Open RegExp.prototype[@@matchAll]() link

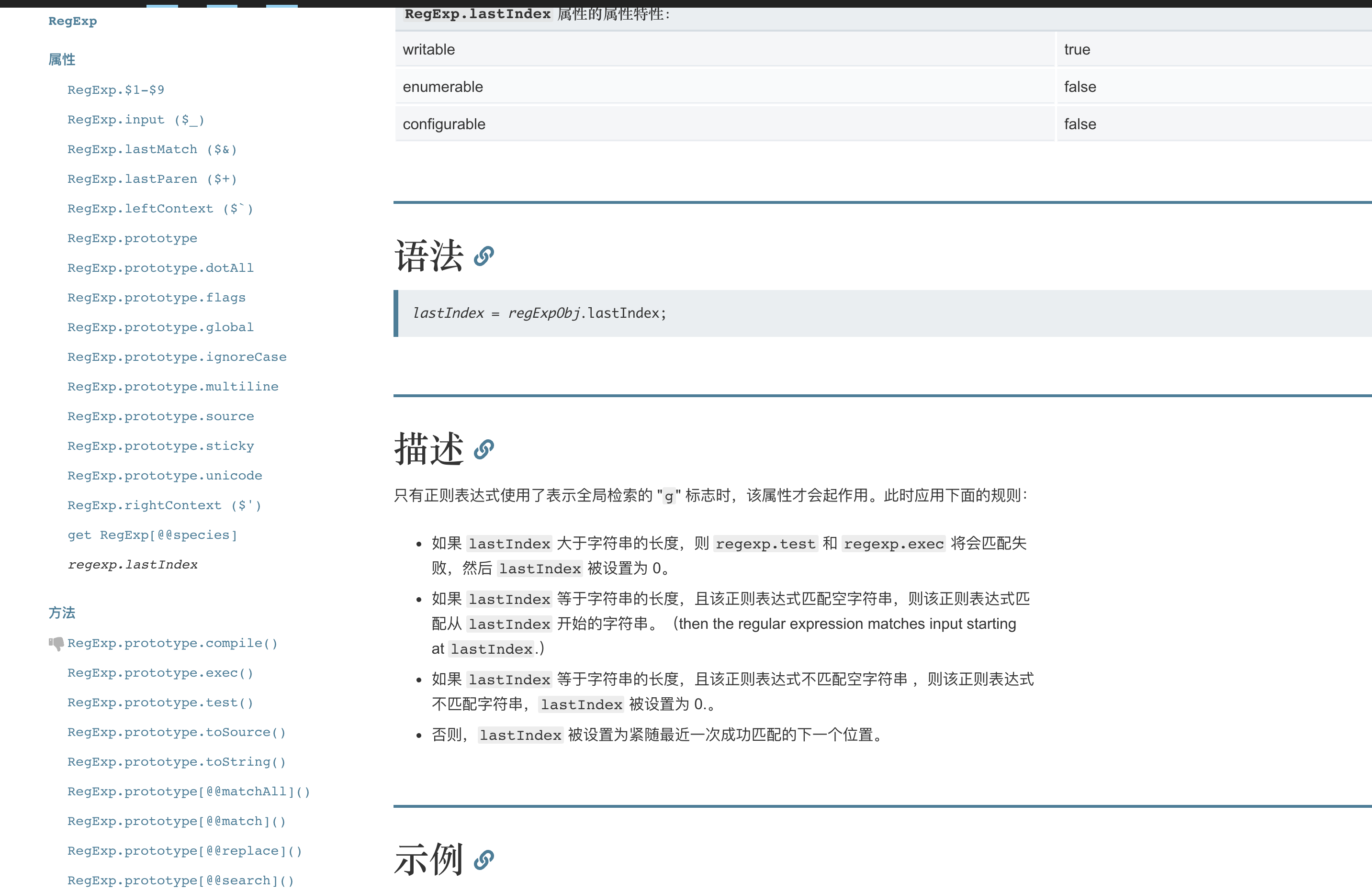point(189,792)
